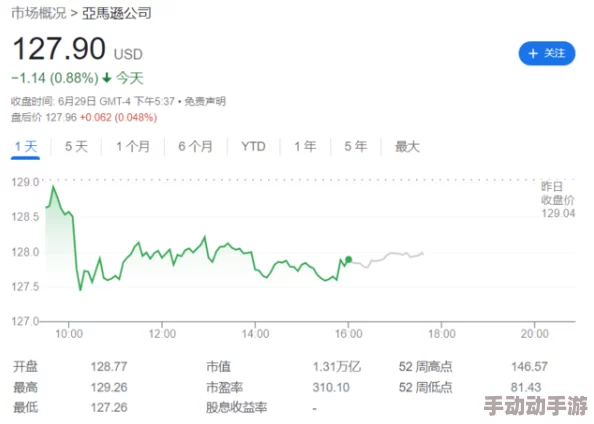
Task: Click the 盘后价 127.96 text
Action: (44, 117)
